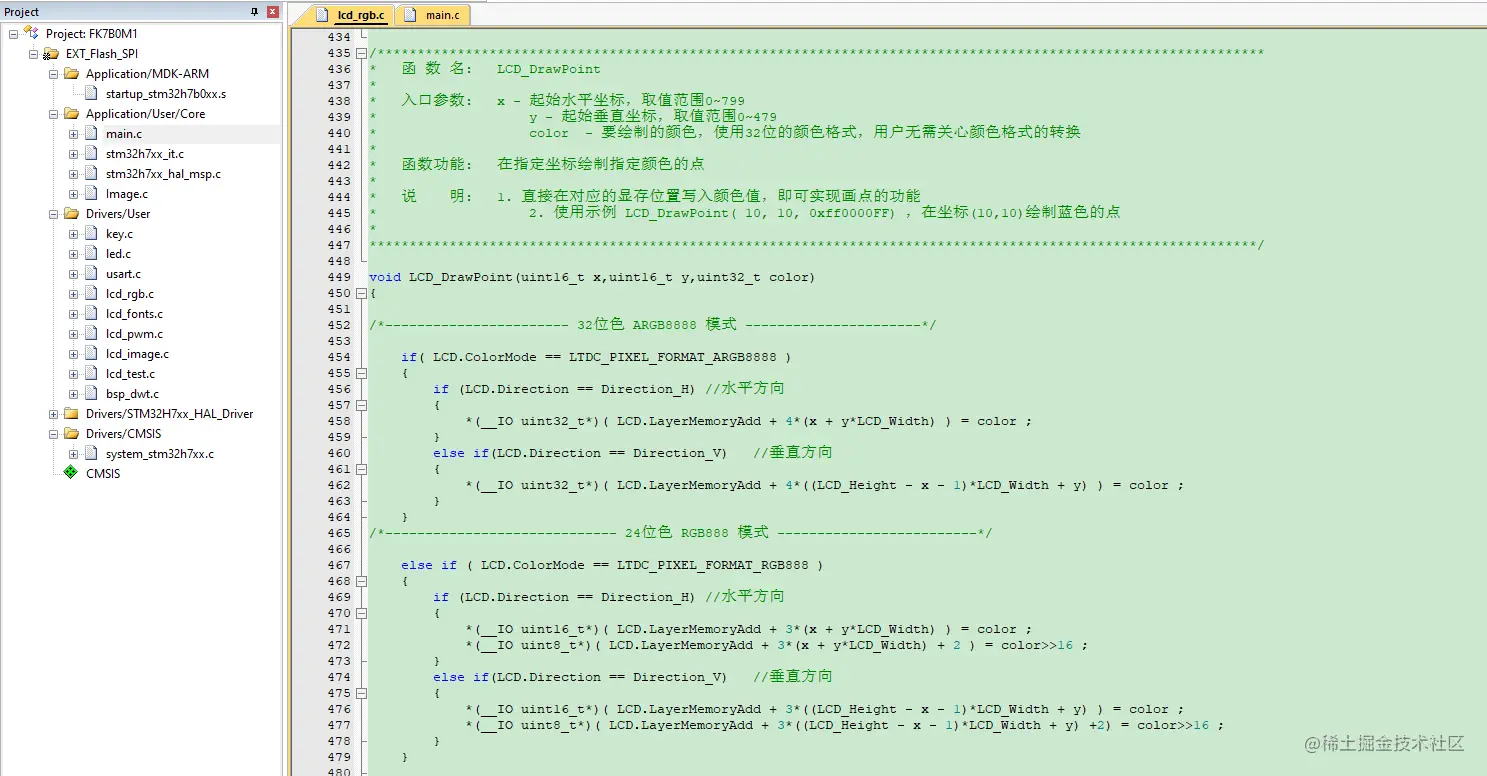Click the Project panel title bar text

tap(22, 12)
